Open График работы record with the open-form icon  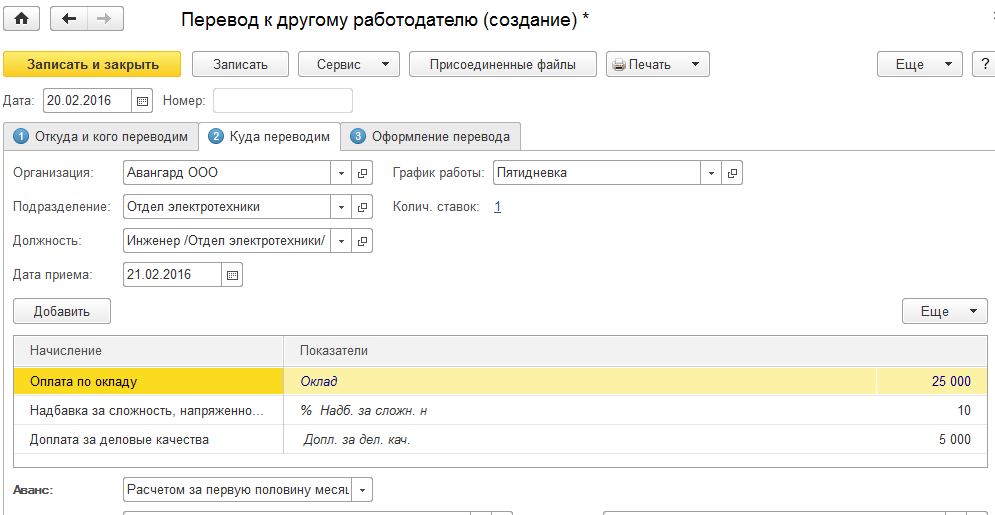click(x=733, y=173)
